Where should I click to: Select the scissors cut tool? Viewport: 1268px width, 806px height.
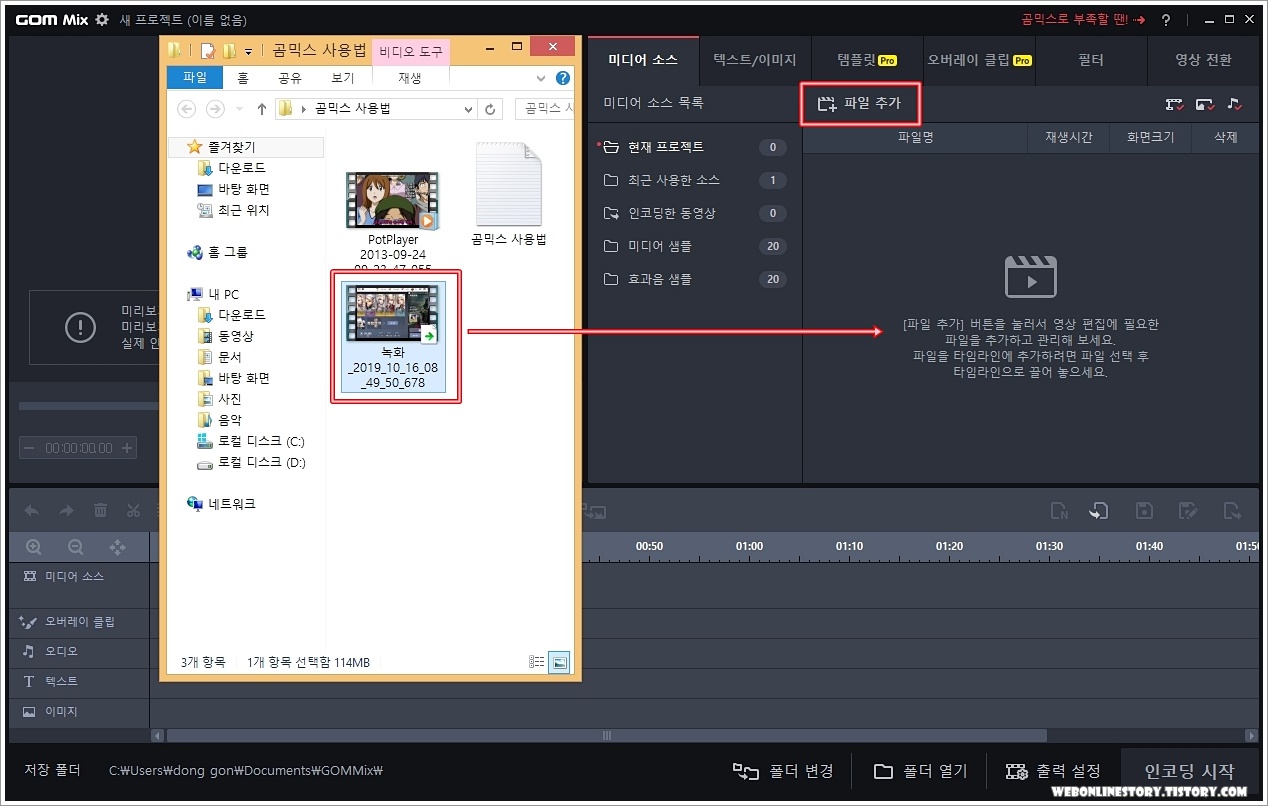(133, 511)
